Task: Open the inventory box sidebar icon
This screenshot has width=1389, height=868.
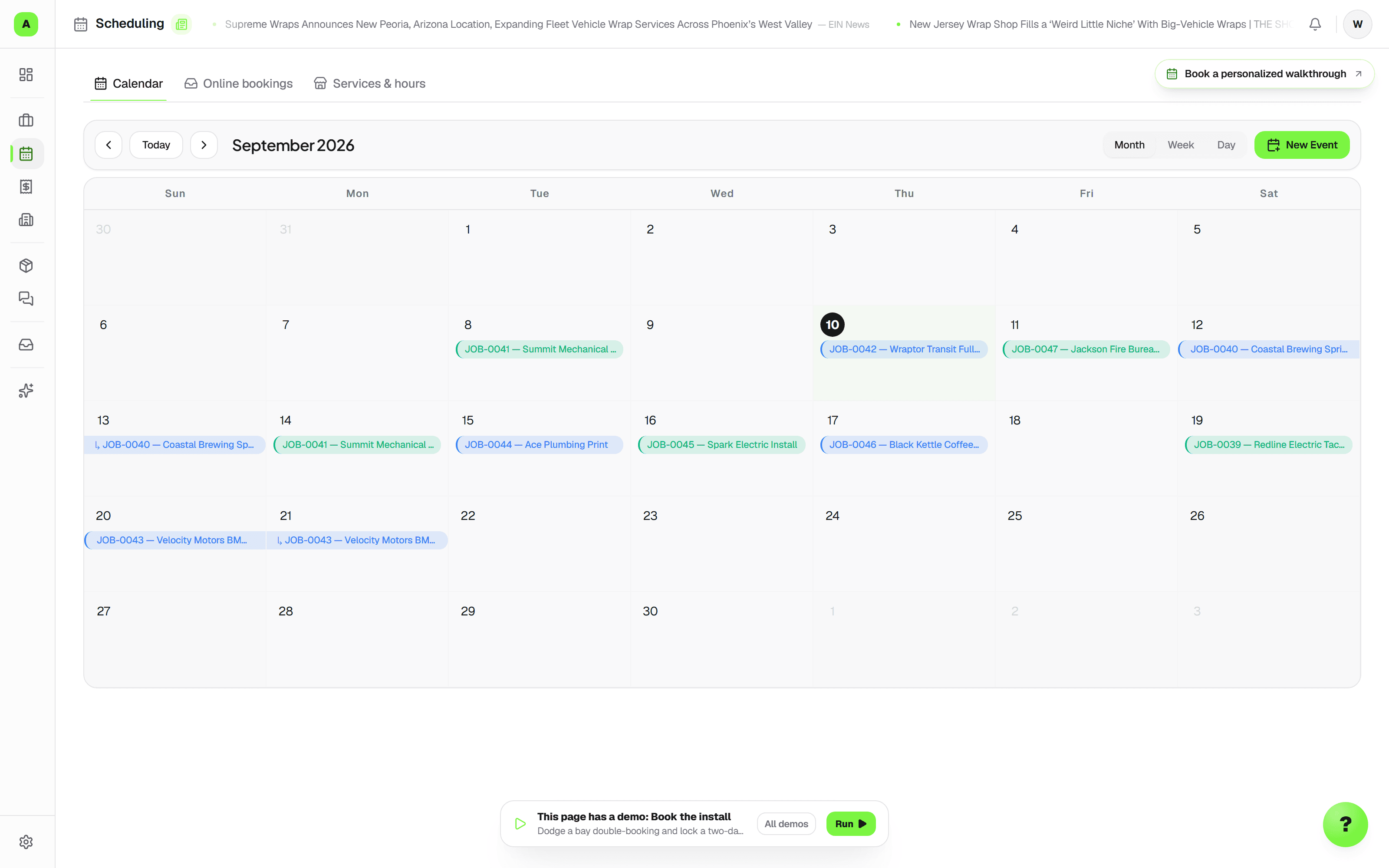Action: pos(26,266)
